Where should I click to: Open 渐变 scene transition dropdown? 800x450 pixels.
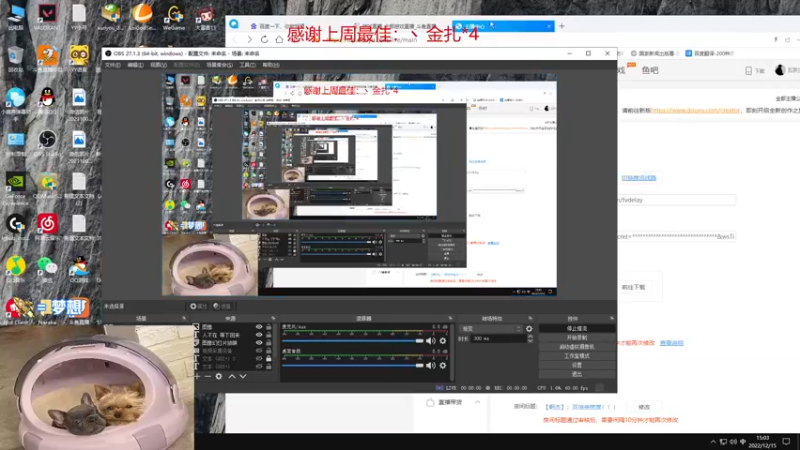491,329
